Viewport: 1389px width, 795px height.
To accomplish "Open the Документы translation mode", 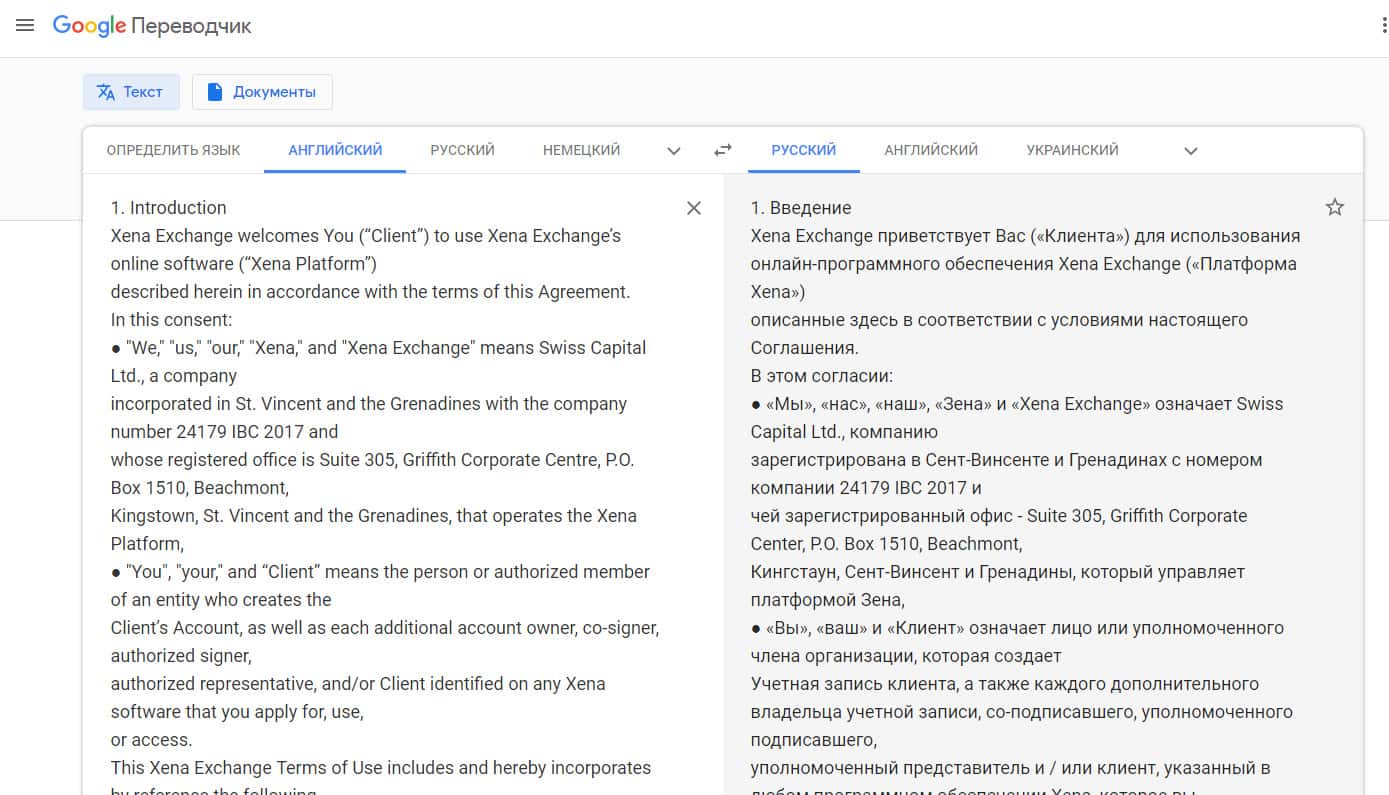I will pos(262,92).
